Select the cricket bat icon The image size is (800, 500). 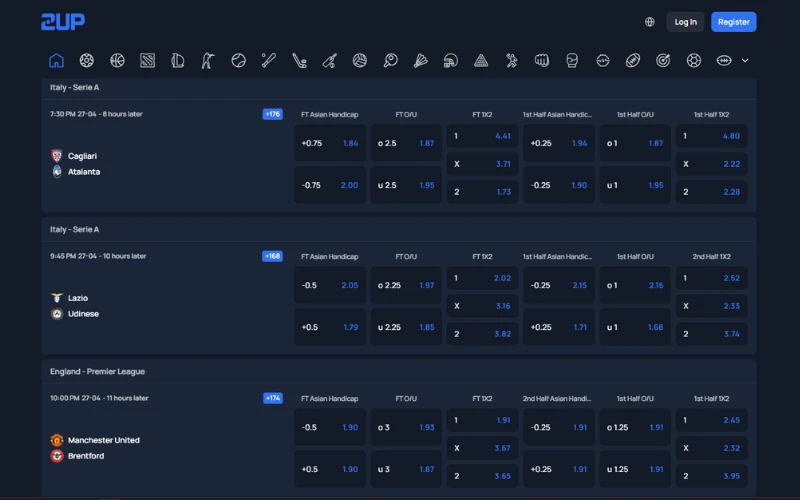tap(330, 60)
